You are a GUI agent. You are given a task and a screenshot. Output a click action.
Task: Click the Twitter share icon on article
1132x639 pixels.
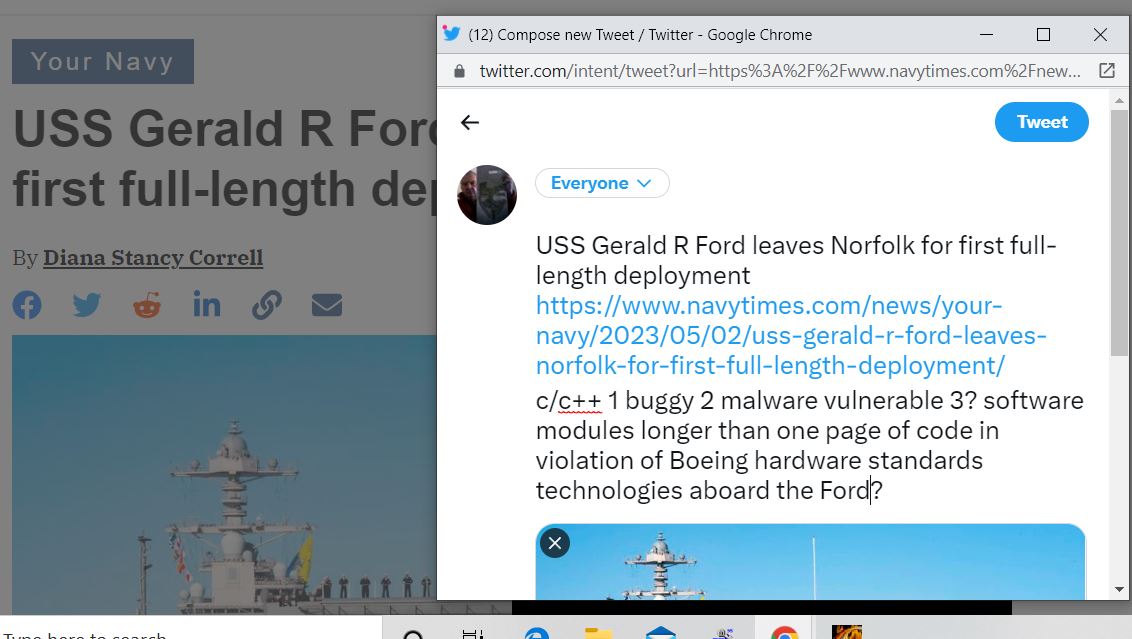pos(87,305)
